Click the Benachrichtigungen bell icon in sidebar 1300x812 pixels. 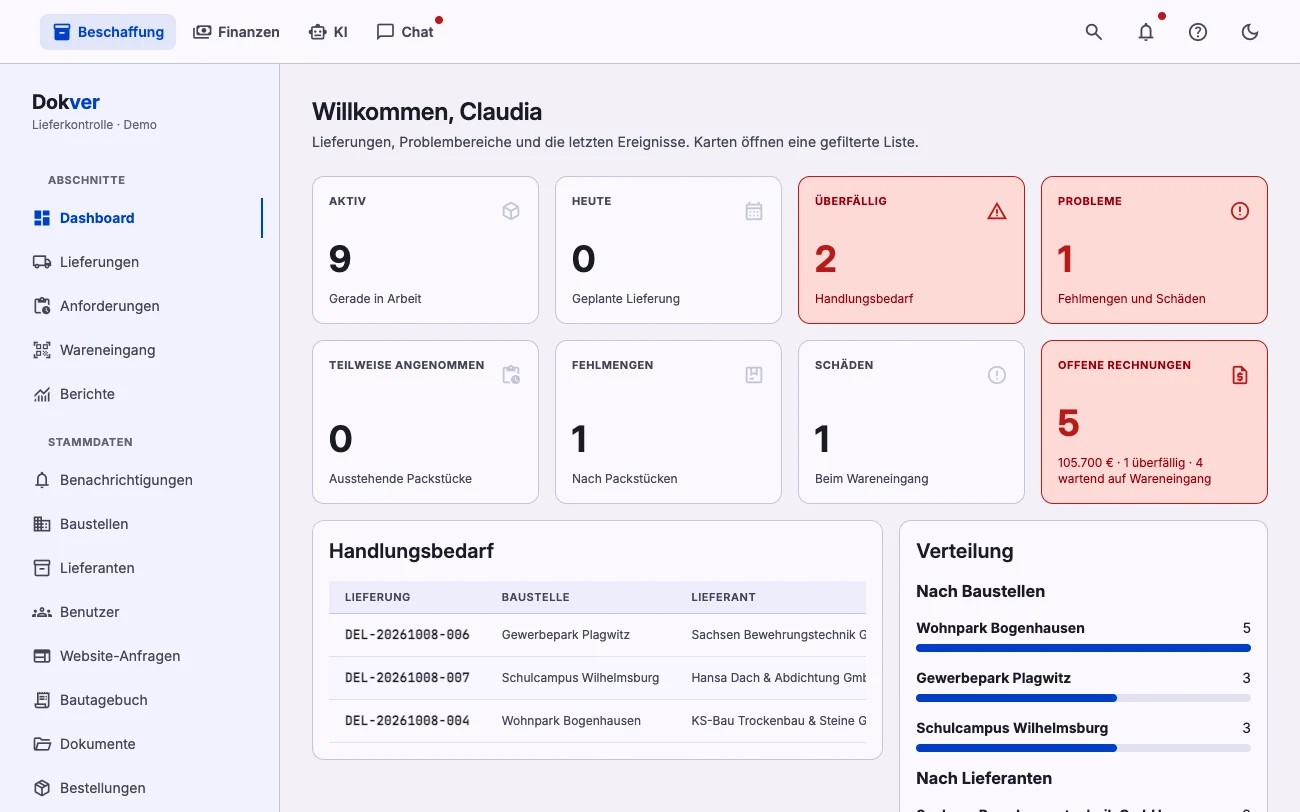(x=42, y=480)
